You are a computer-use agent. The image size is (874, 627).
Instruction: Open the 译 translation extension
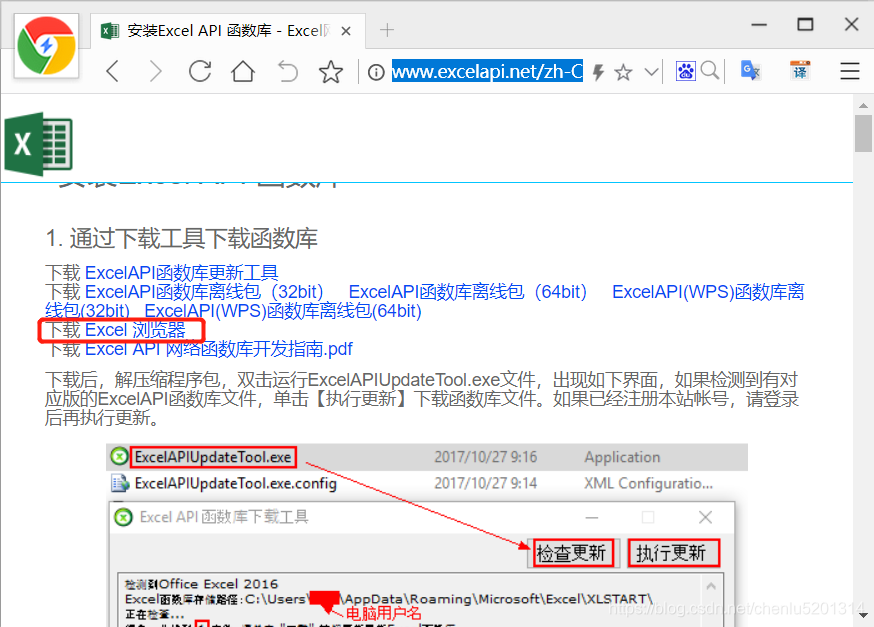pos(800,71)
